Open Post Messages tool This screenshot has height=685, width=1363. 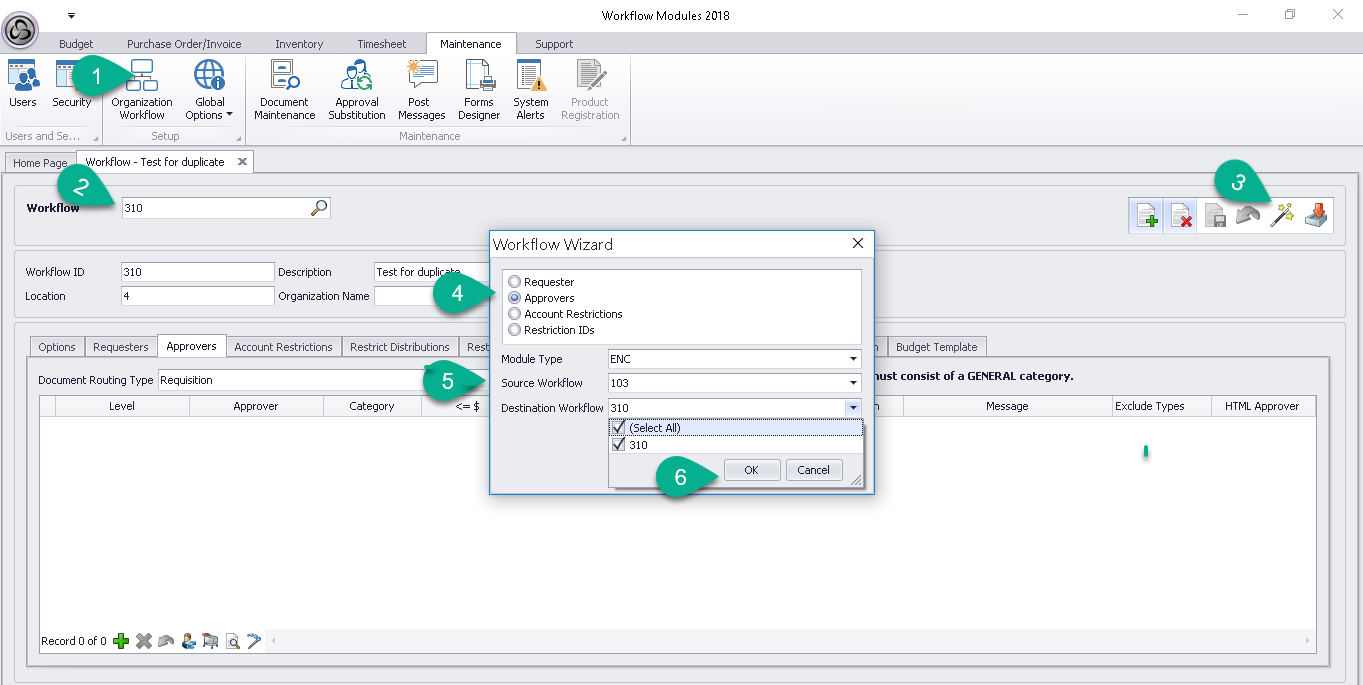[420, 88]
